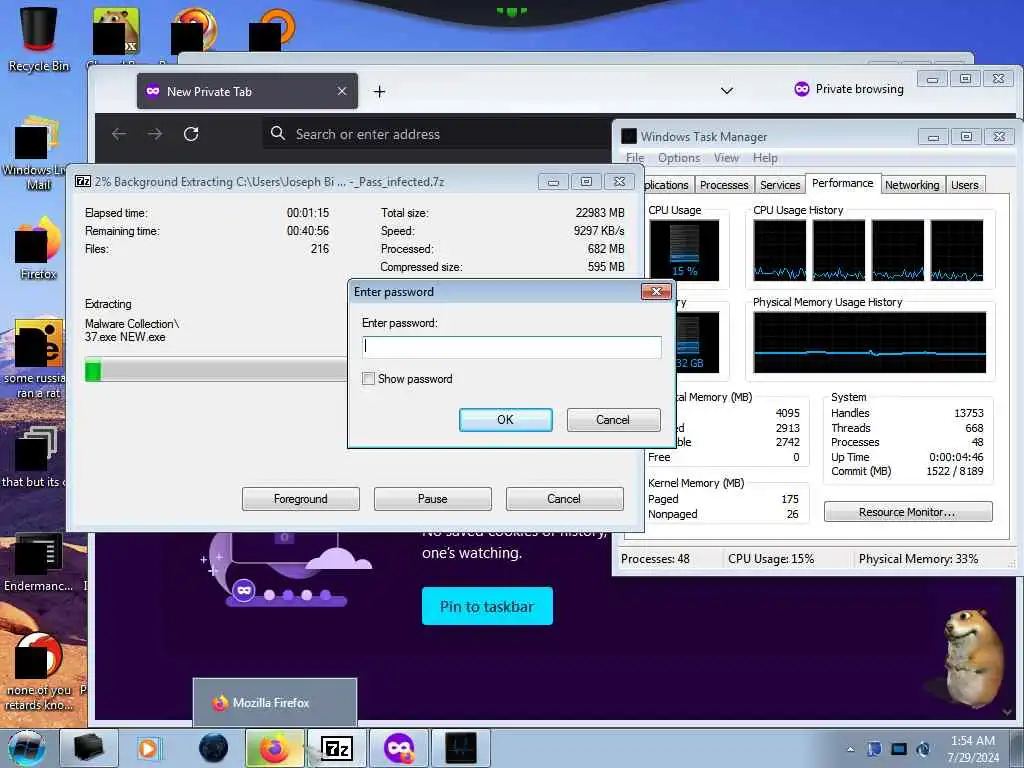The image size is (1024, 768).
Task: Open the Help menu in Task Manager
Action: (765, 158)
